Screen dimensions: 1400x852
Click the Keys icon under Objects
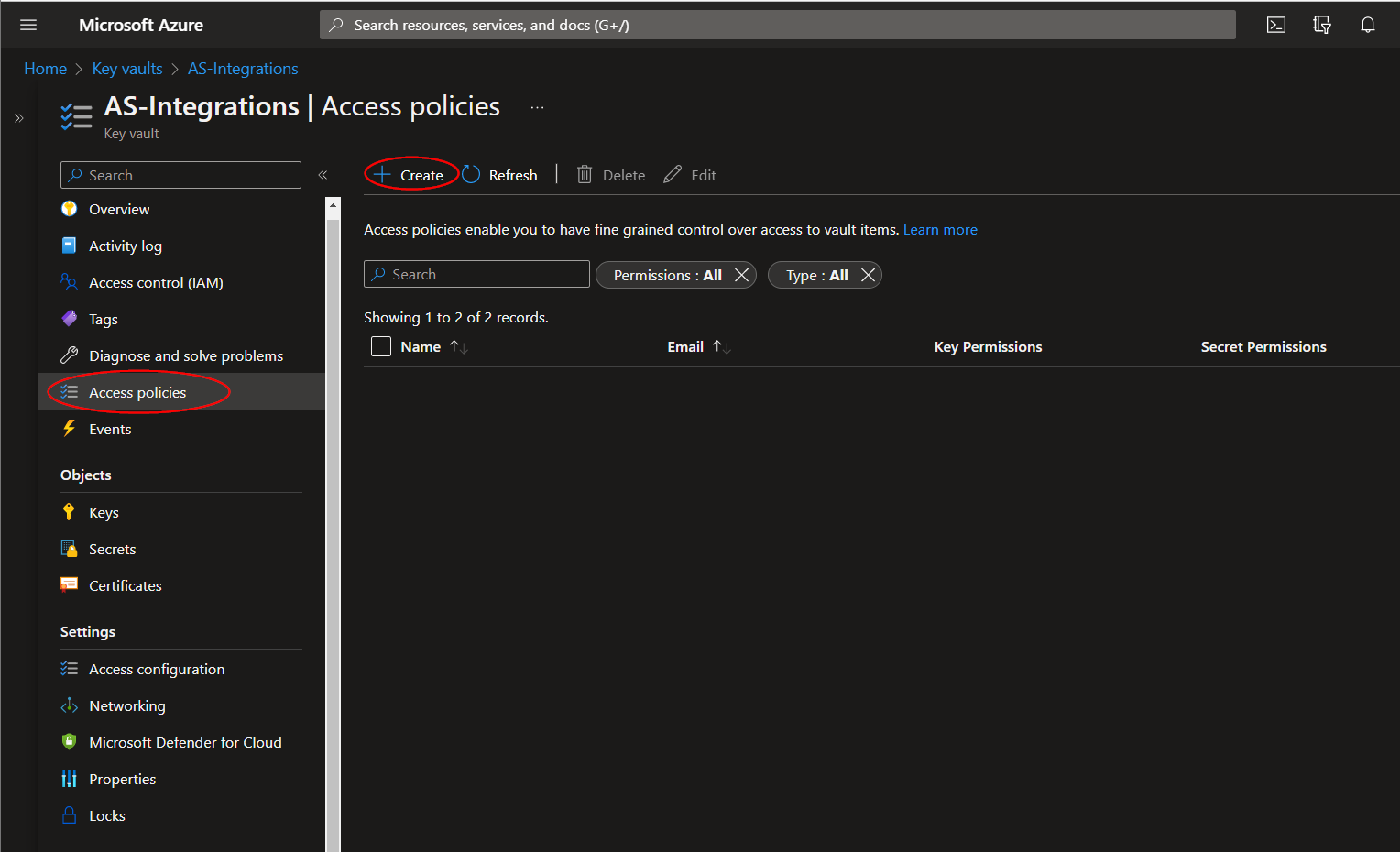(x=69, y=512)
